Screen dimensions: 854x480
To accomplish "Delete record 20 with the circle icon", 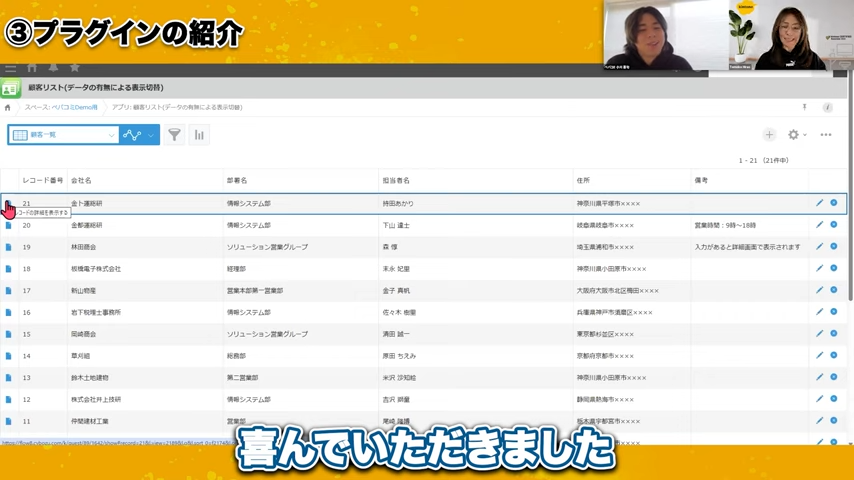I will click(x=834, y=224).
